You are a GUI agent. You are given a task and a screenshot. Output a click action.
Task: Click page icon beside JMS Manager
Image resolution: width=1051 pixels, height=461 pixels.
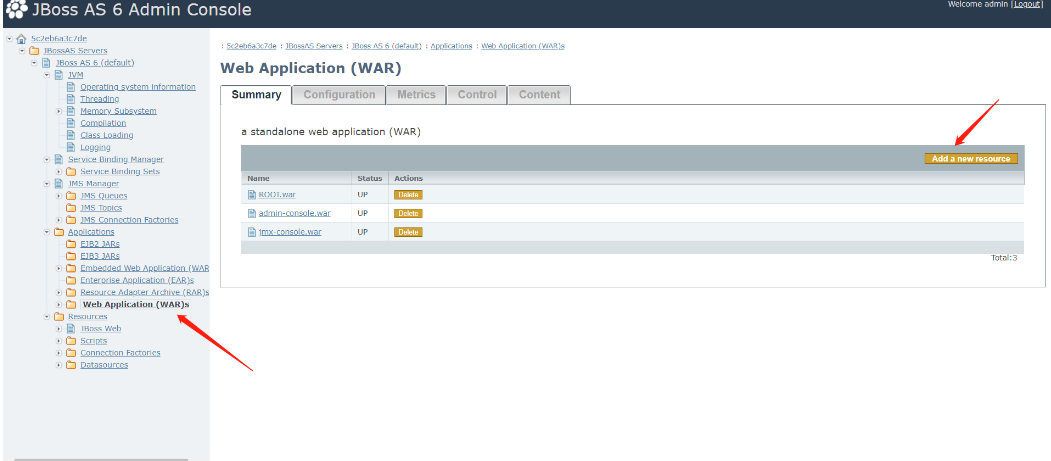(58, 184)
